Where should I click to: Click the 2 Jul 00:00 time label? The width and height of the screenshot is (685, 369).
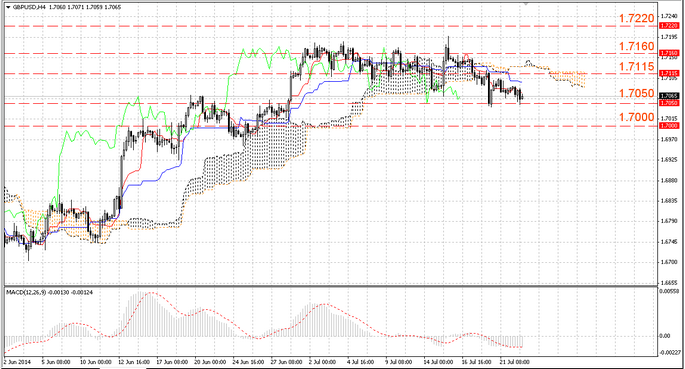pos(322,362)
